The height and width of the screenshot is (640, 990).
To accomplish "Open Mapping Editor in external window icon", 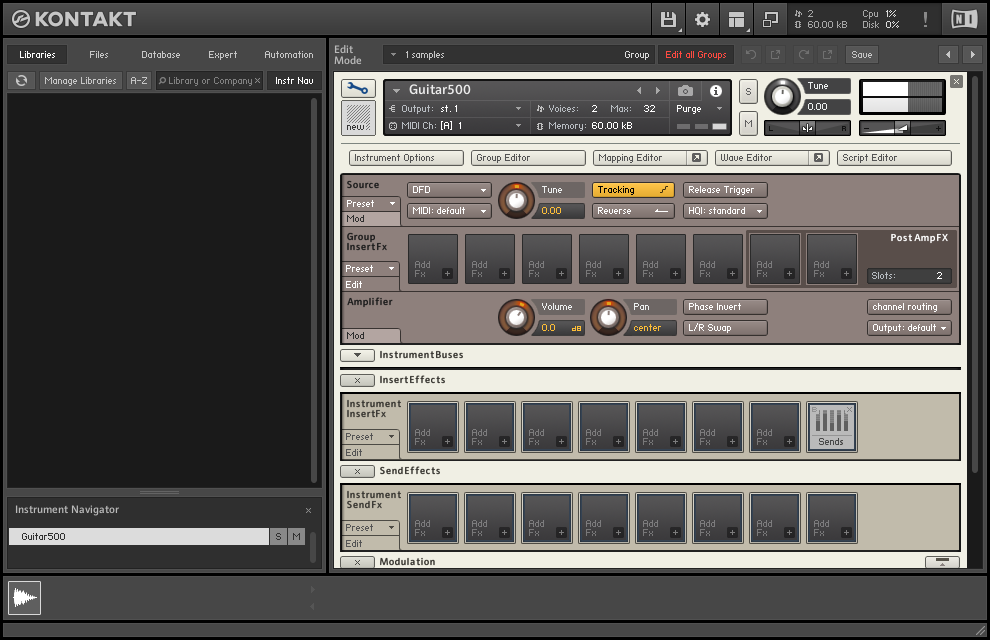I will [696, 158].
